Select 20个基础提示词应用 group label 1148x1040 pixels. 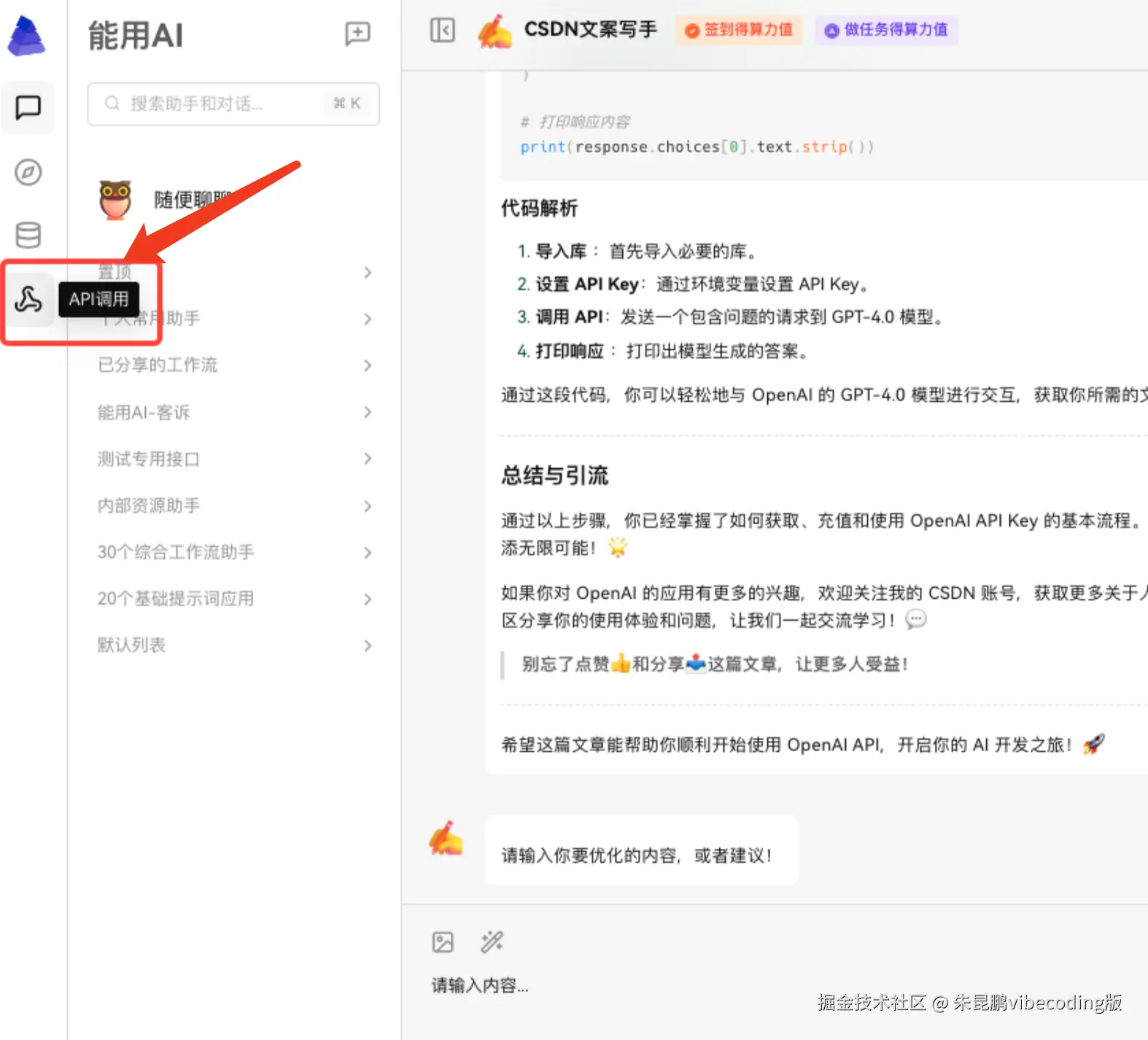tap(176, 599)
